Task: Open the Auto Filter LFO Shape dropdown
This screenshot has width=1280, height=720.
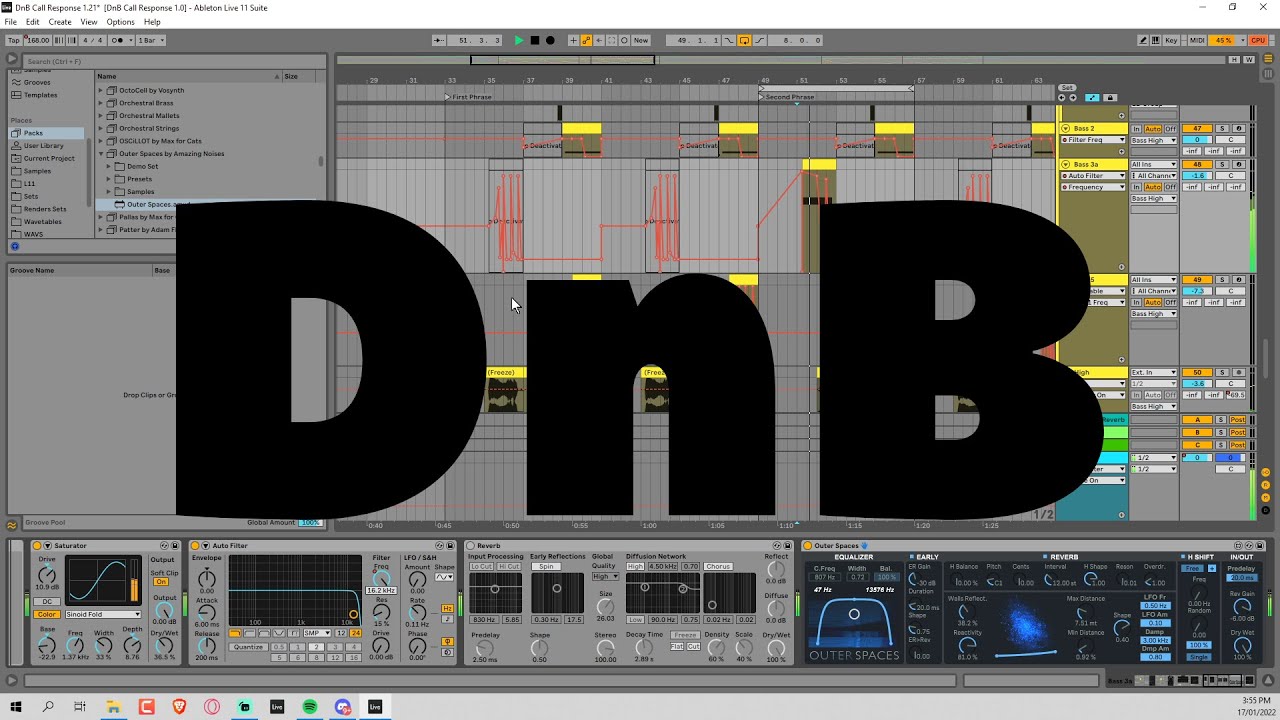Action: point(444,577)
